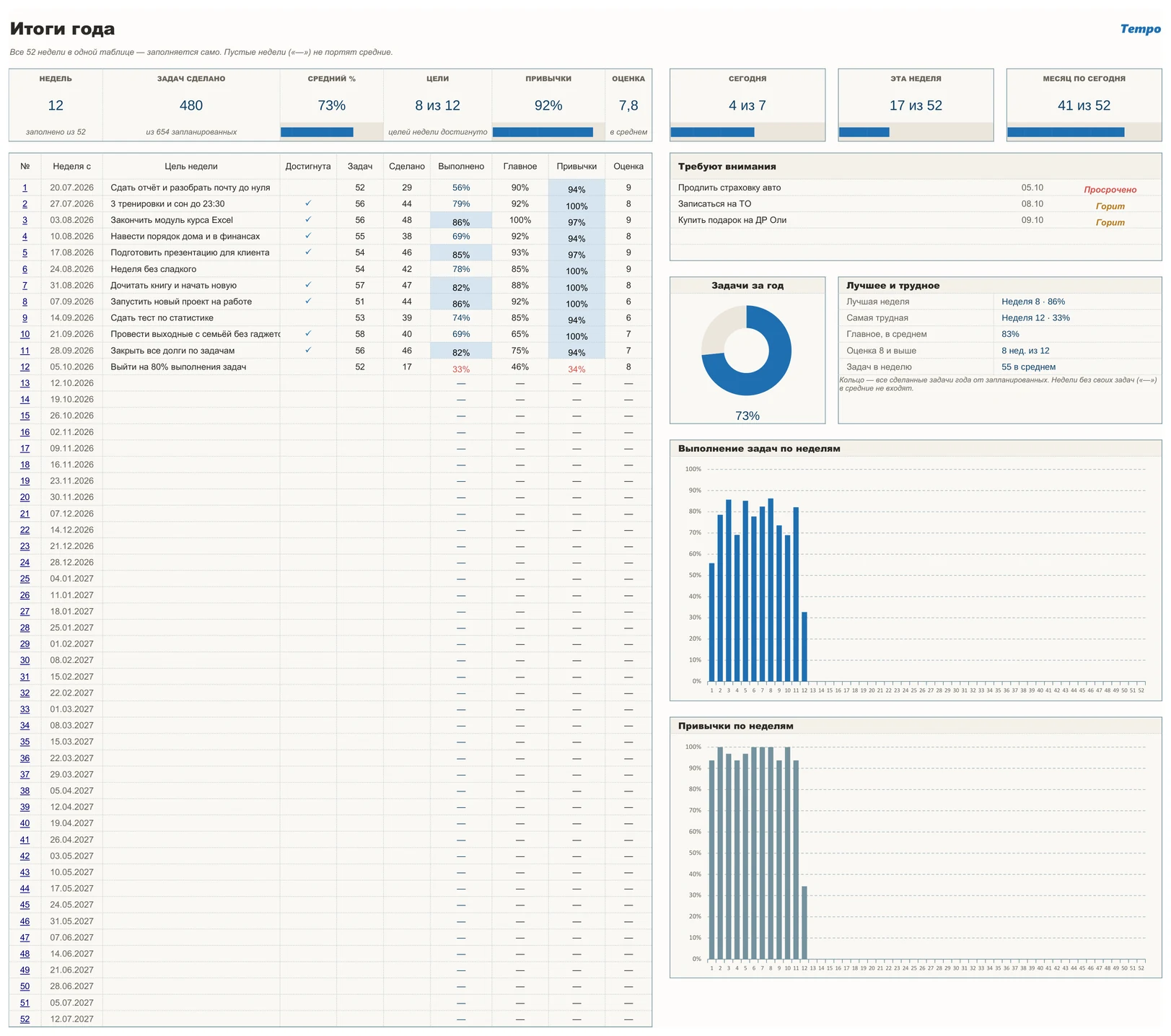Click the 'Эта неделя' progress bar

tap(916, 132)
